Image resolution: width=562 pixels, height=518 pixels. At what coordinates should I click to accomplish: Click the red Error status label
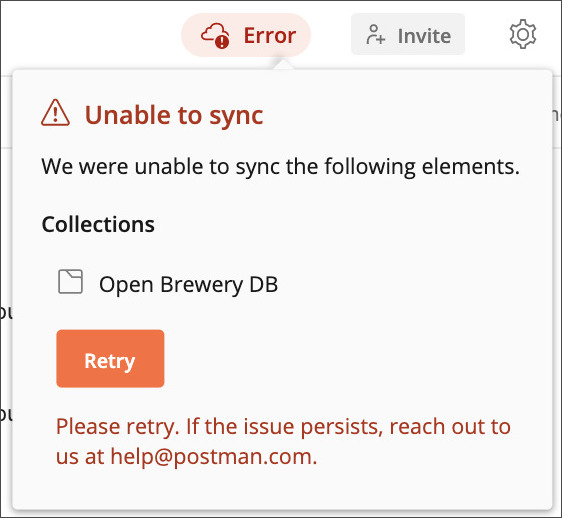pyautogui.click(x=270, y=35)
